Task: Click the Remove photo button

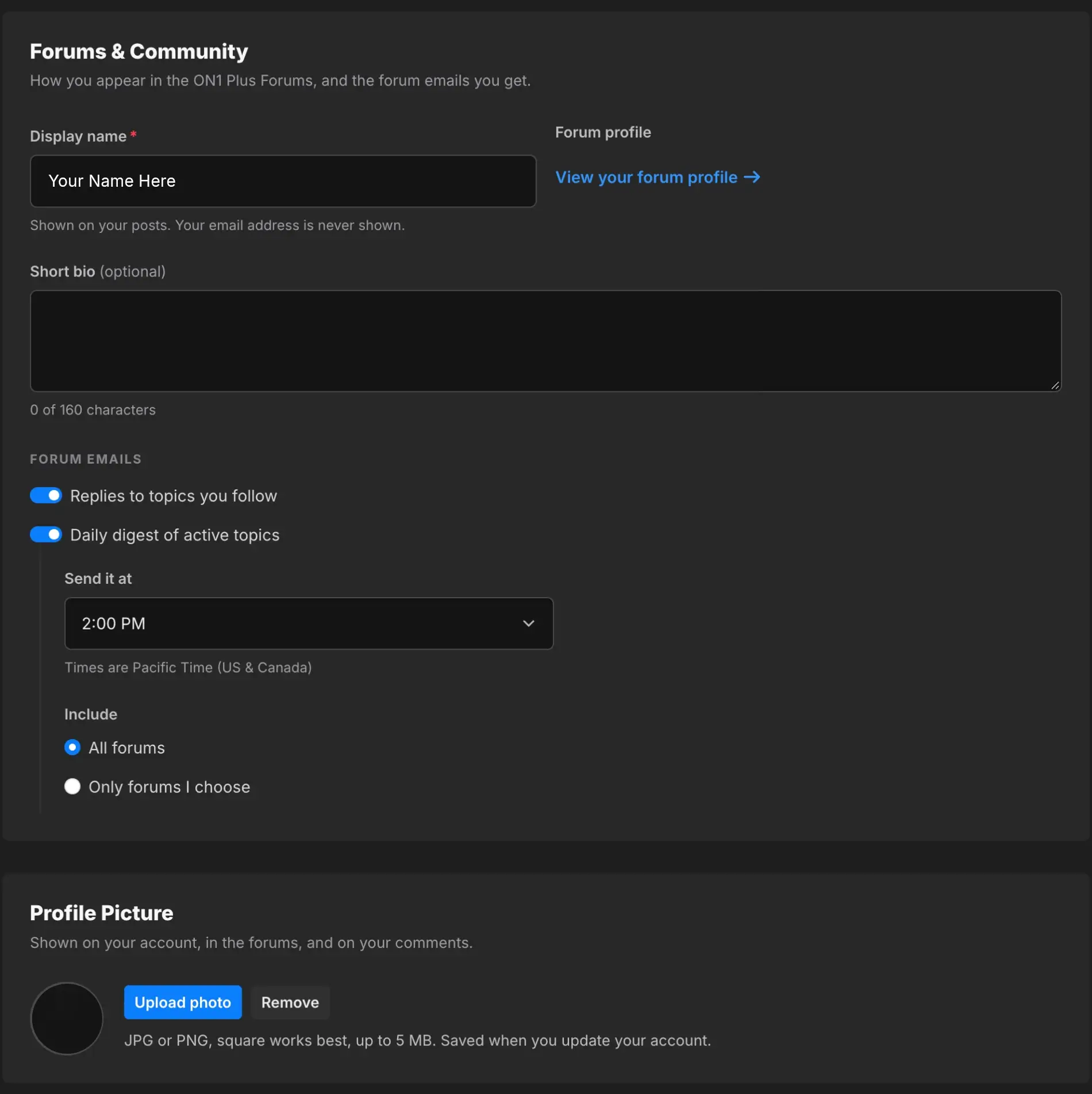Action: pos(290,1002)
